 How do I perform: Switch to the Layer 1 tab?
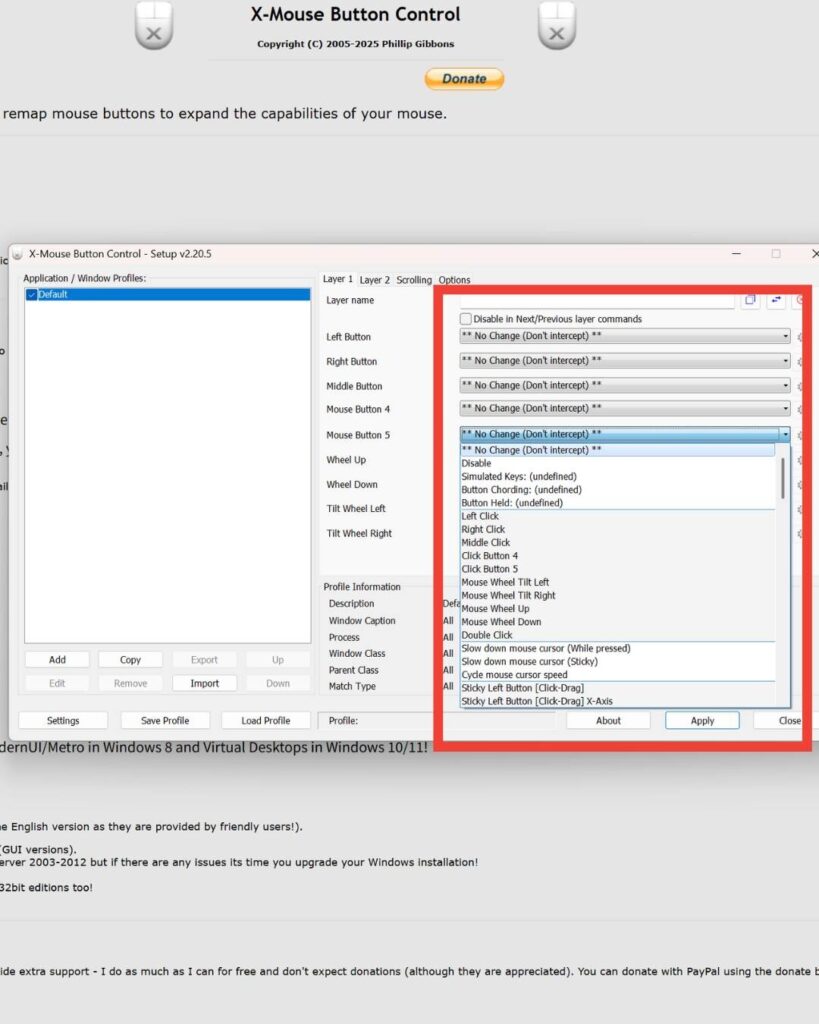point(338,279)
